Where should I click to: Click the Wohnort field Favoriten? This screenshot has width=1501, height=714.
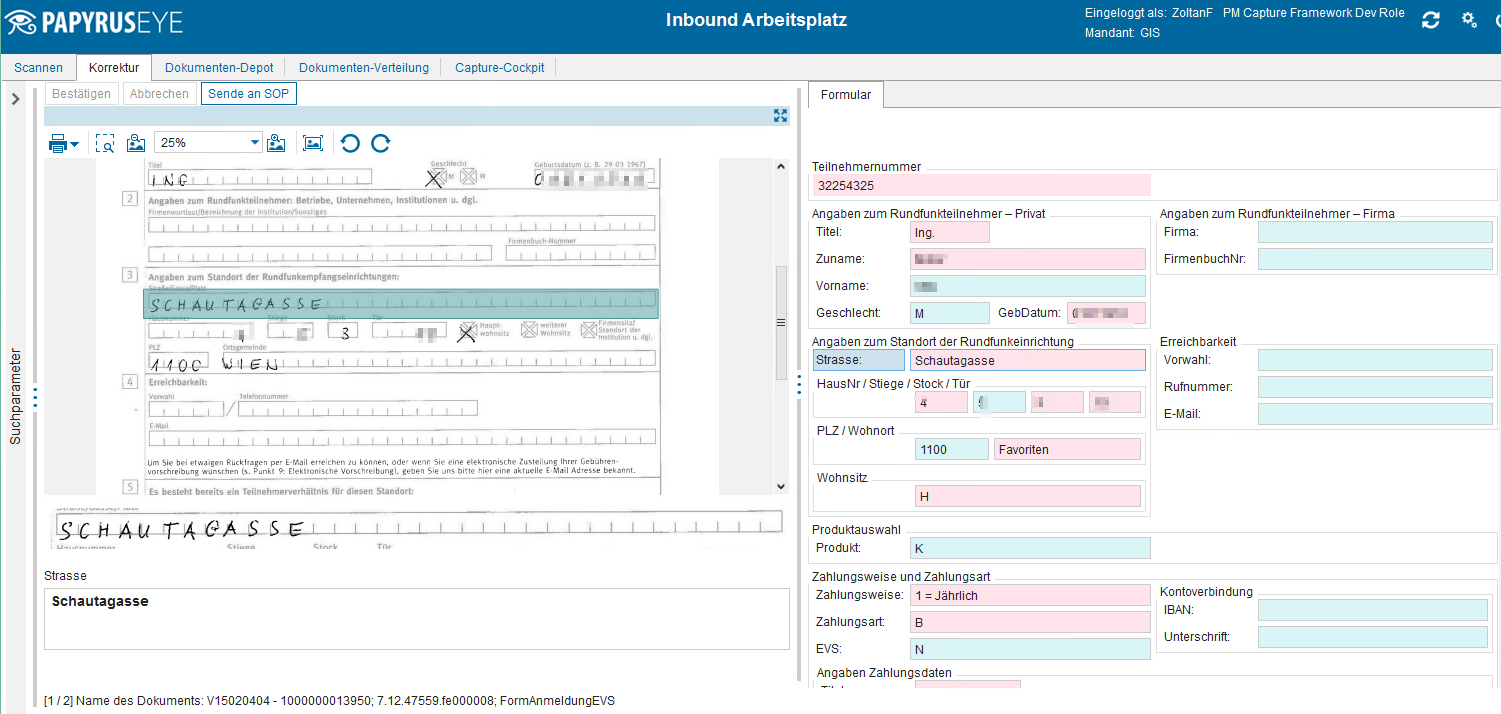point(1067,449)
